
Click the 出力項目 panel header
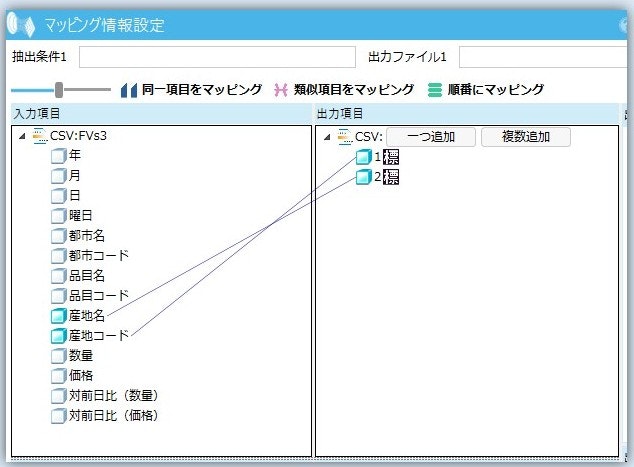(467, 114)
